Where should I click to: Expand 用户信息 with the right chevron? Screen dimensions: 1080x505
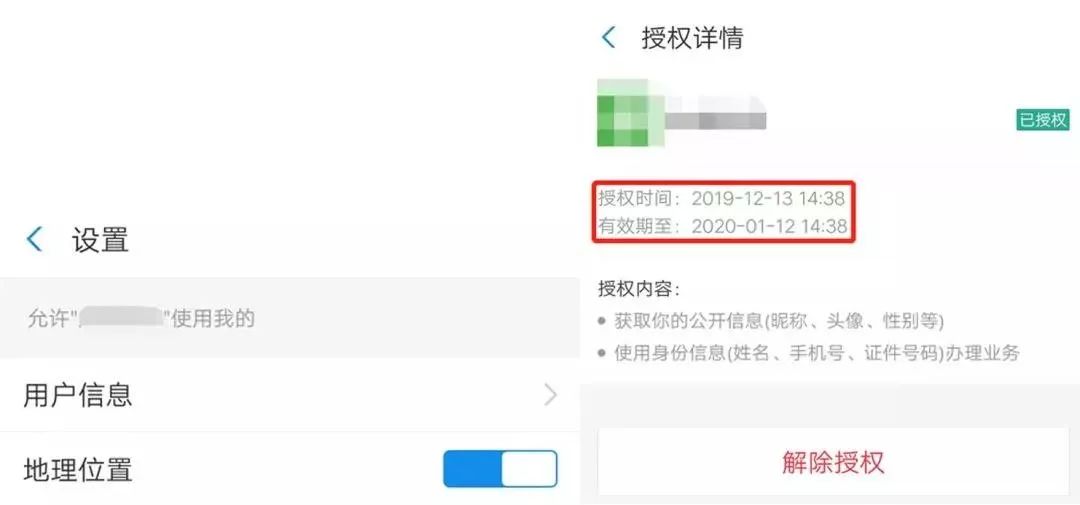(550, 395)
